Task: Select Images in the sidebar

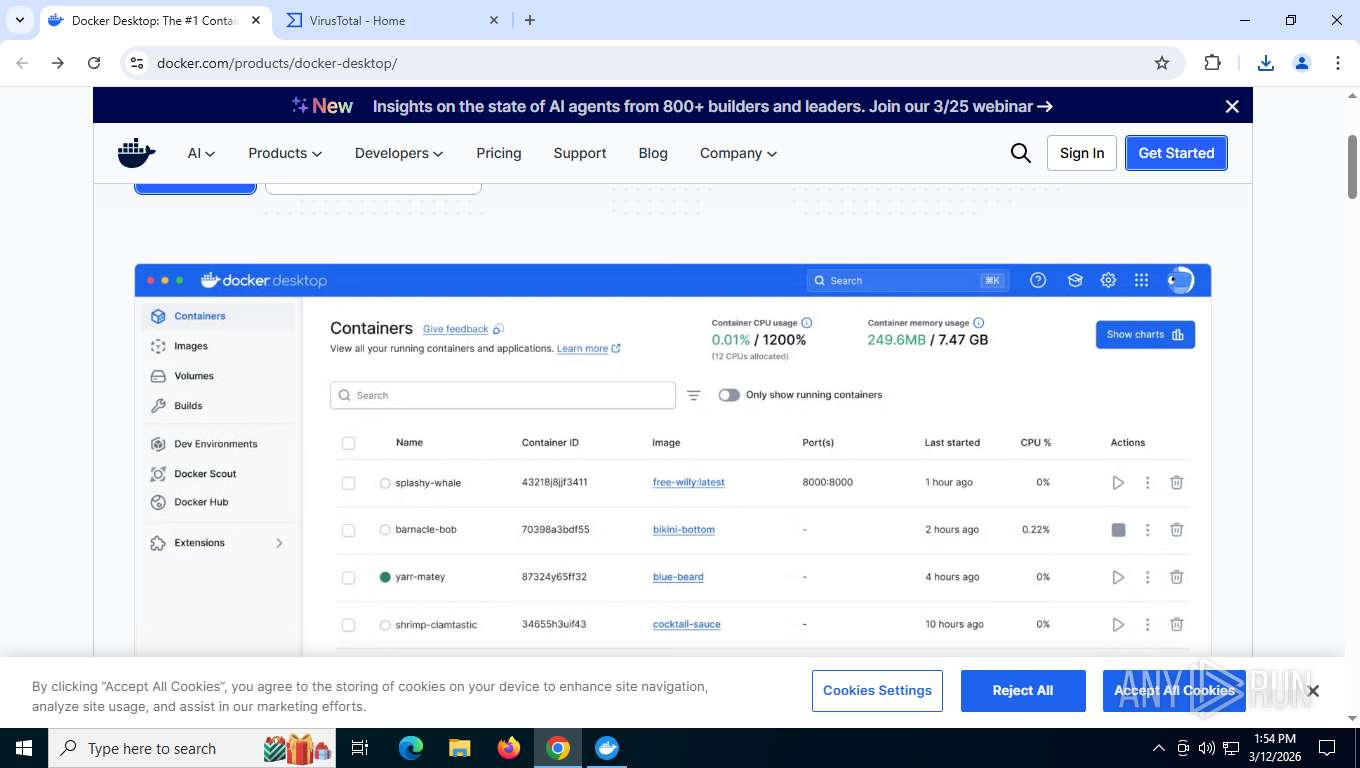Action: [x=190, y=346]
